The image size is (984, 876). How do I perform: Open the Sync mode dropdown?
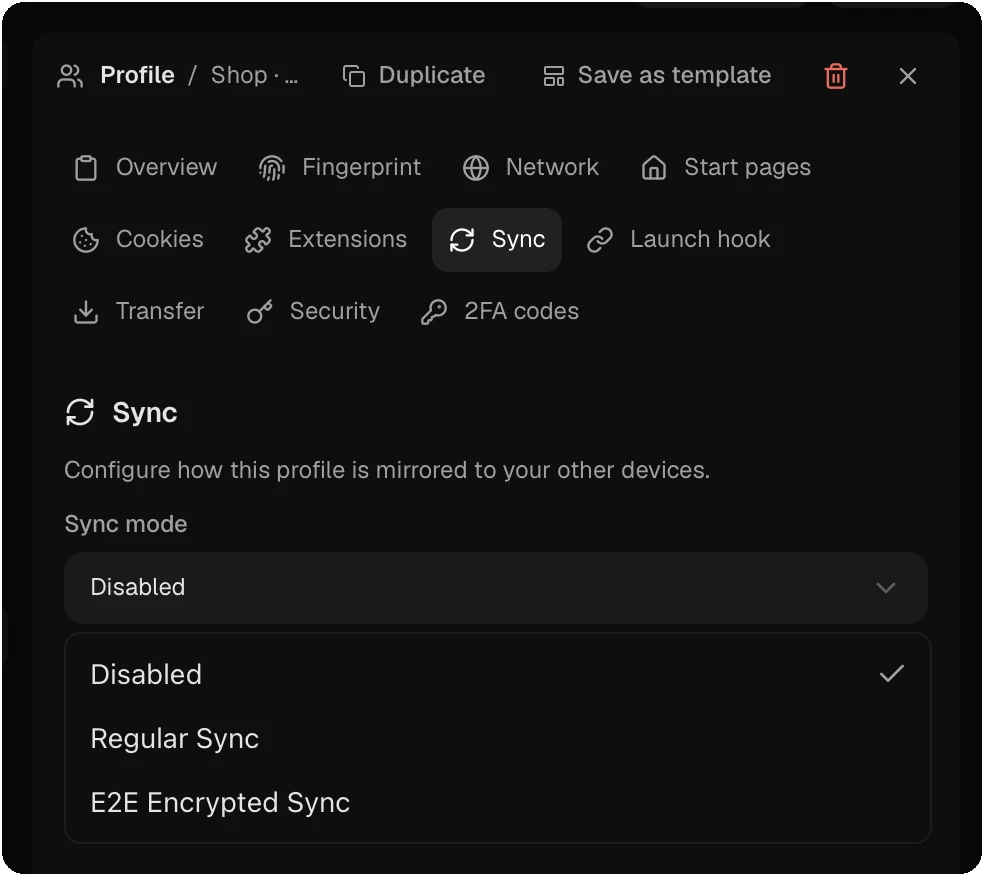pyautogui.click(x=496, y=588)
